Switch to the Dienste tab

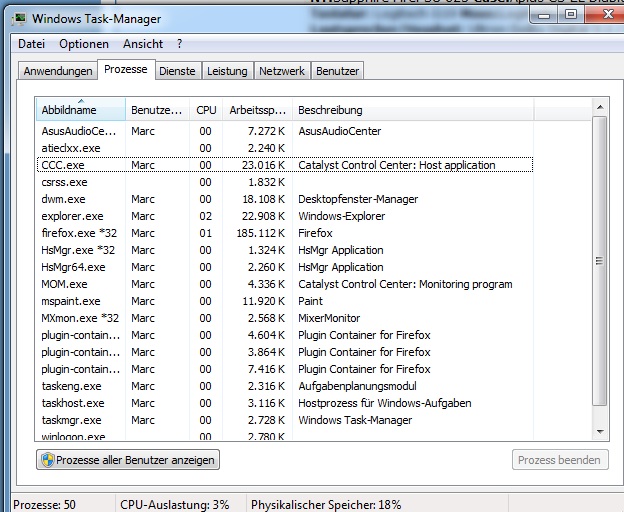(x=177, y=71)
